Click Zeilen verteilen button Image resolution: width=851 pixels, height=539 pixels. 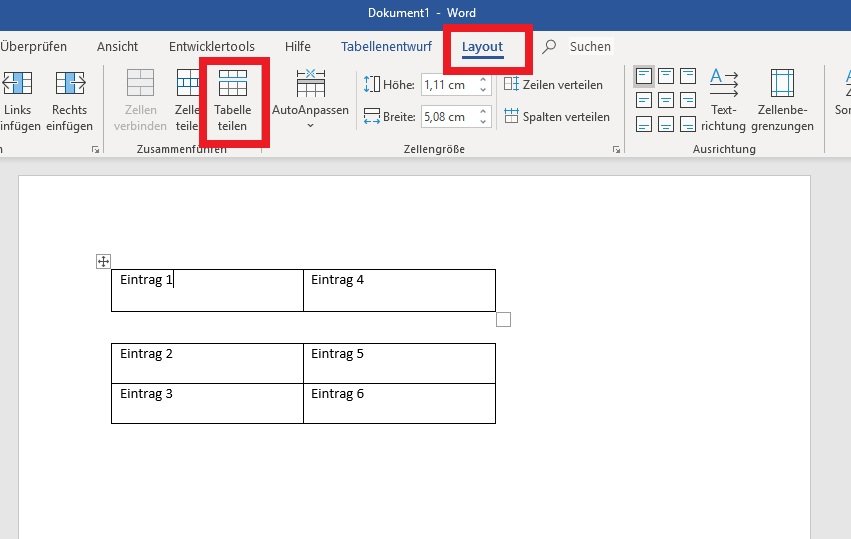coord(553,85)
